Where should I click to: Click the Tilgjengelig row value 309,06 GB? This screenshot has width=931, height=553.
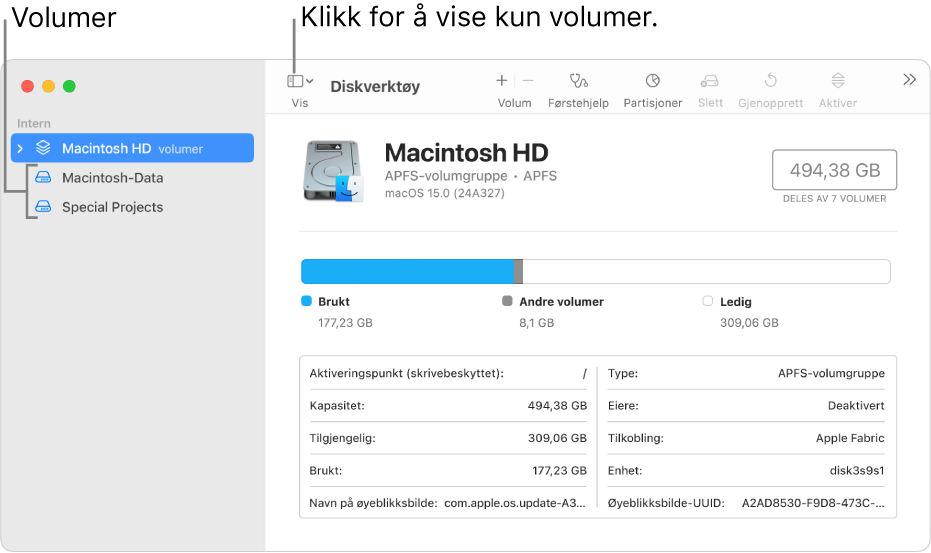(x=557, y=438)
